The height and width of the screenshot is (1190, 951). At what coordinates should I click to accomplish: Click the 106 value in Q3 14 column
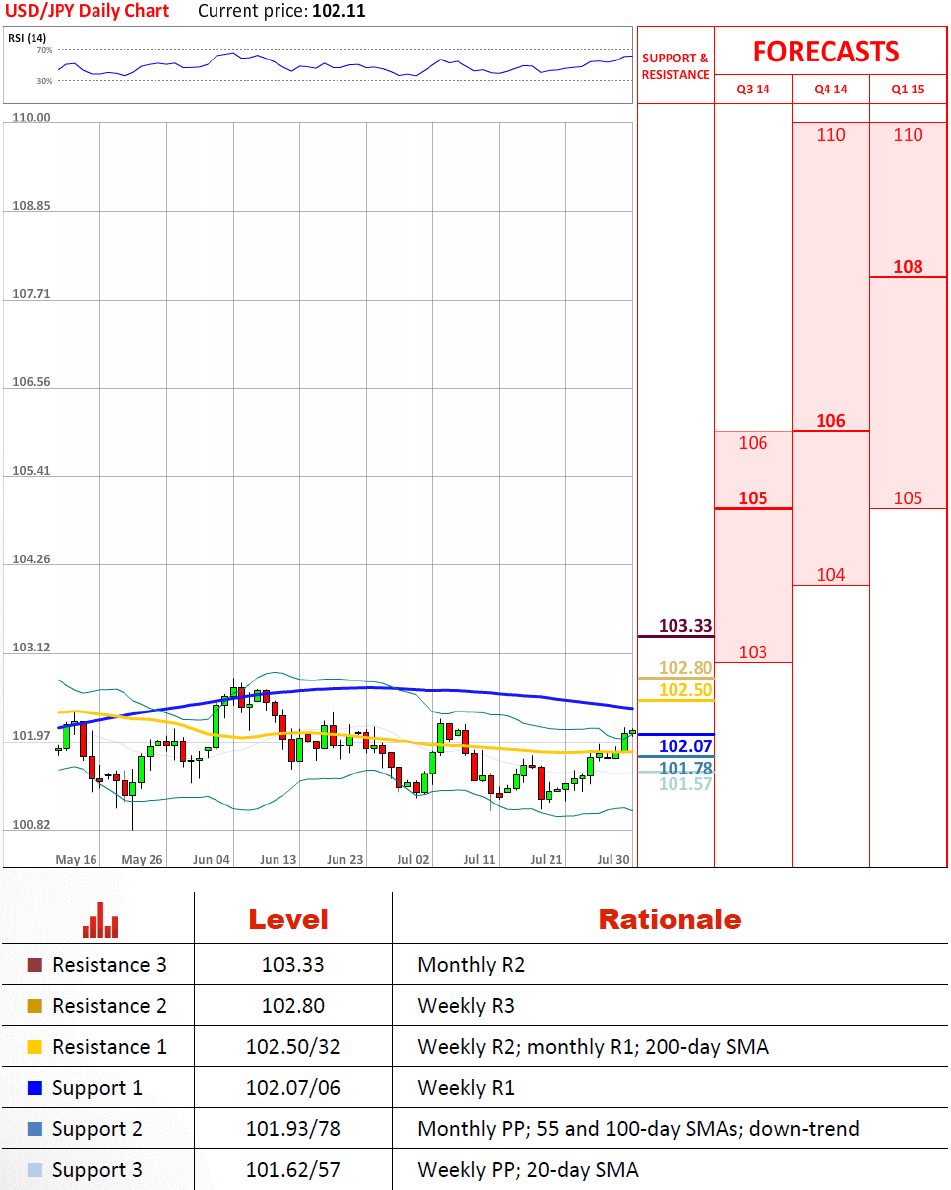pyautogui.click(x=753, y=442)
